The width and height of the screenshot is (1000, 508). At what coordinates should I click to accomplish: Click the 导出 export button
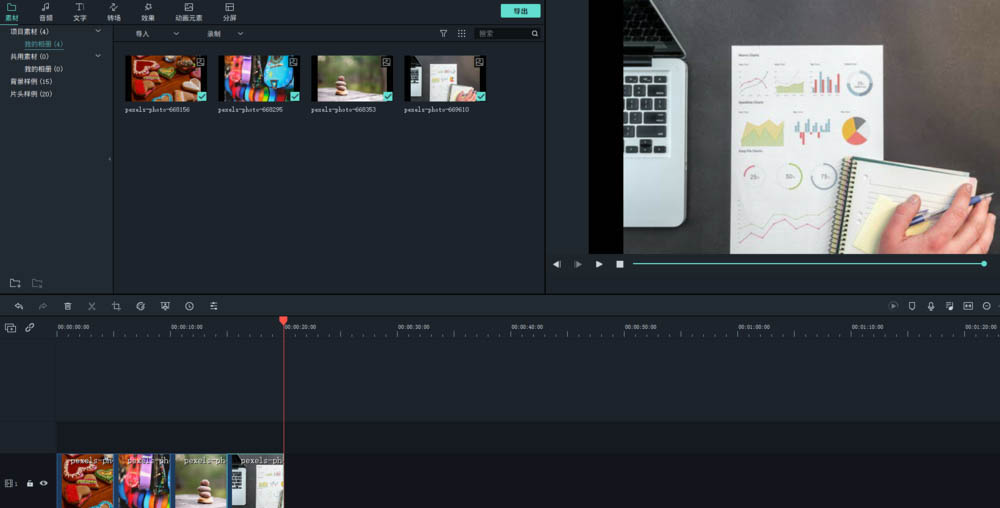tap(520, 11)
